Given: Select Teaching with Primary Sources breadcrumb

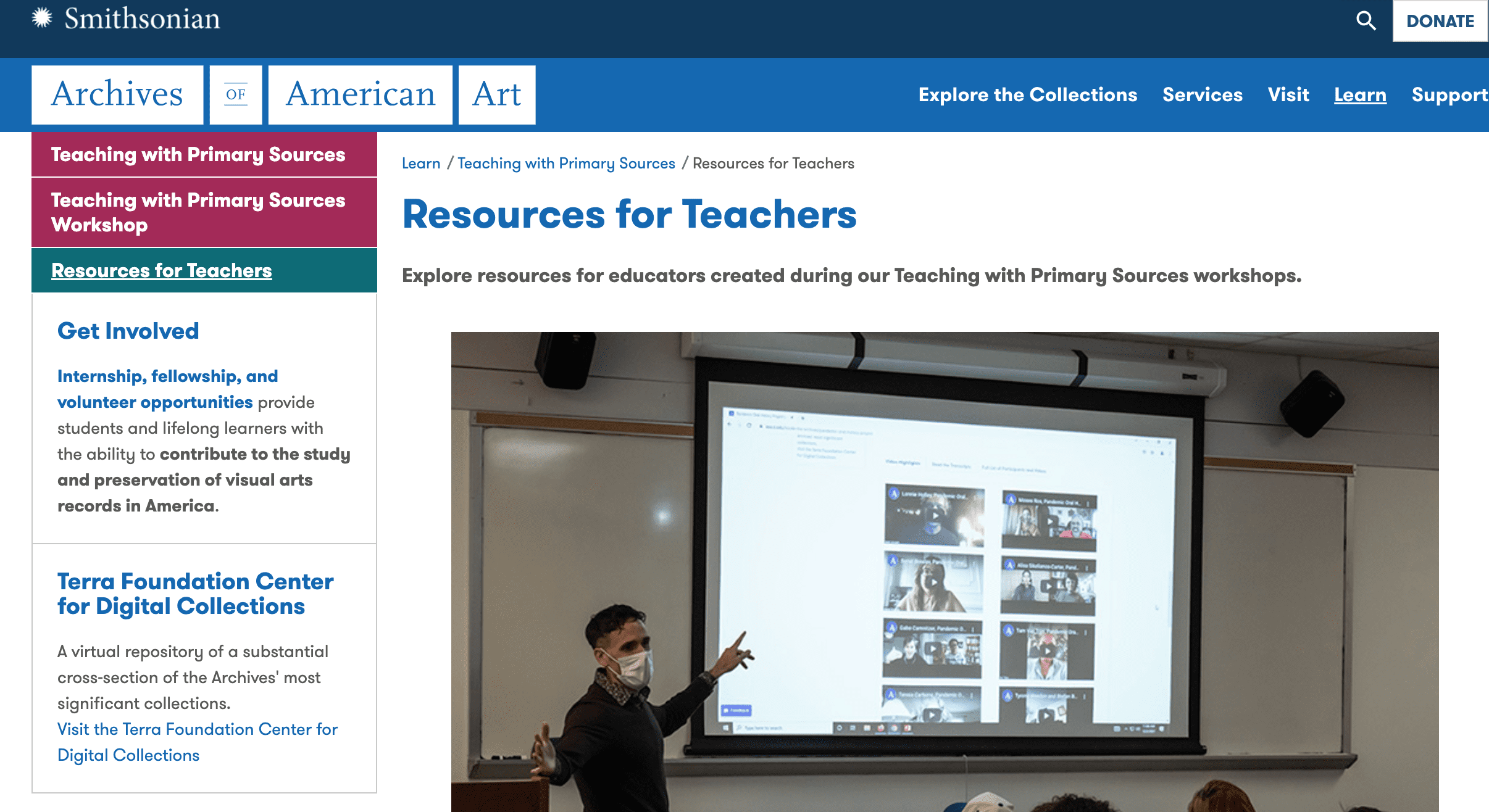Looking at the screenshot, I should (x=566, y=163).
